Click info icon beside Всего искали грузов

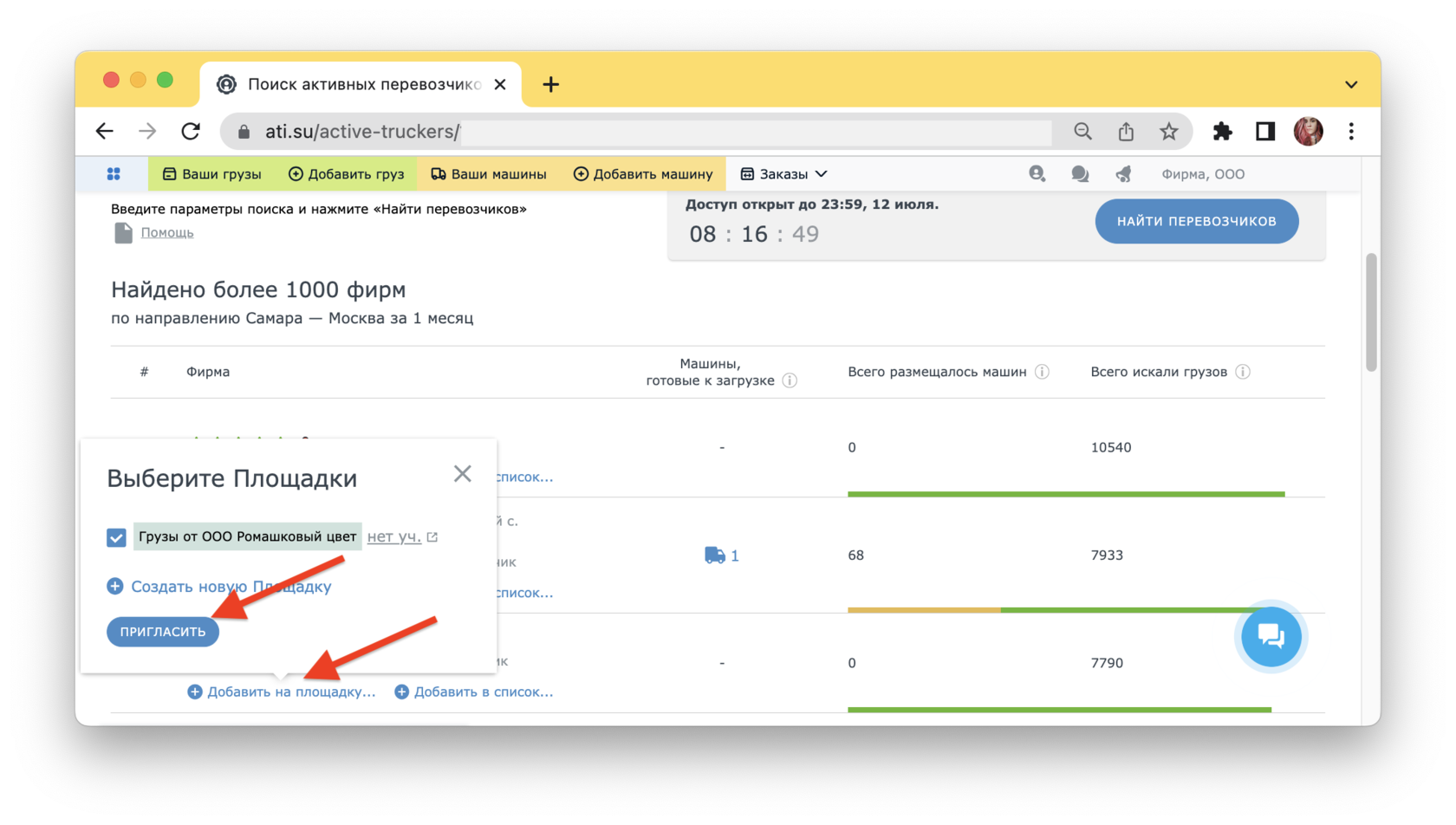tap(1243, 372)
